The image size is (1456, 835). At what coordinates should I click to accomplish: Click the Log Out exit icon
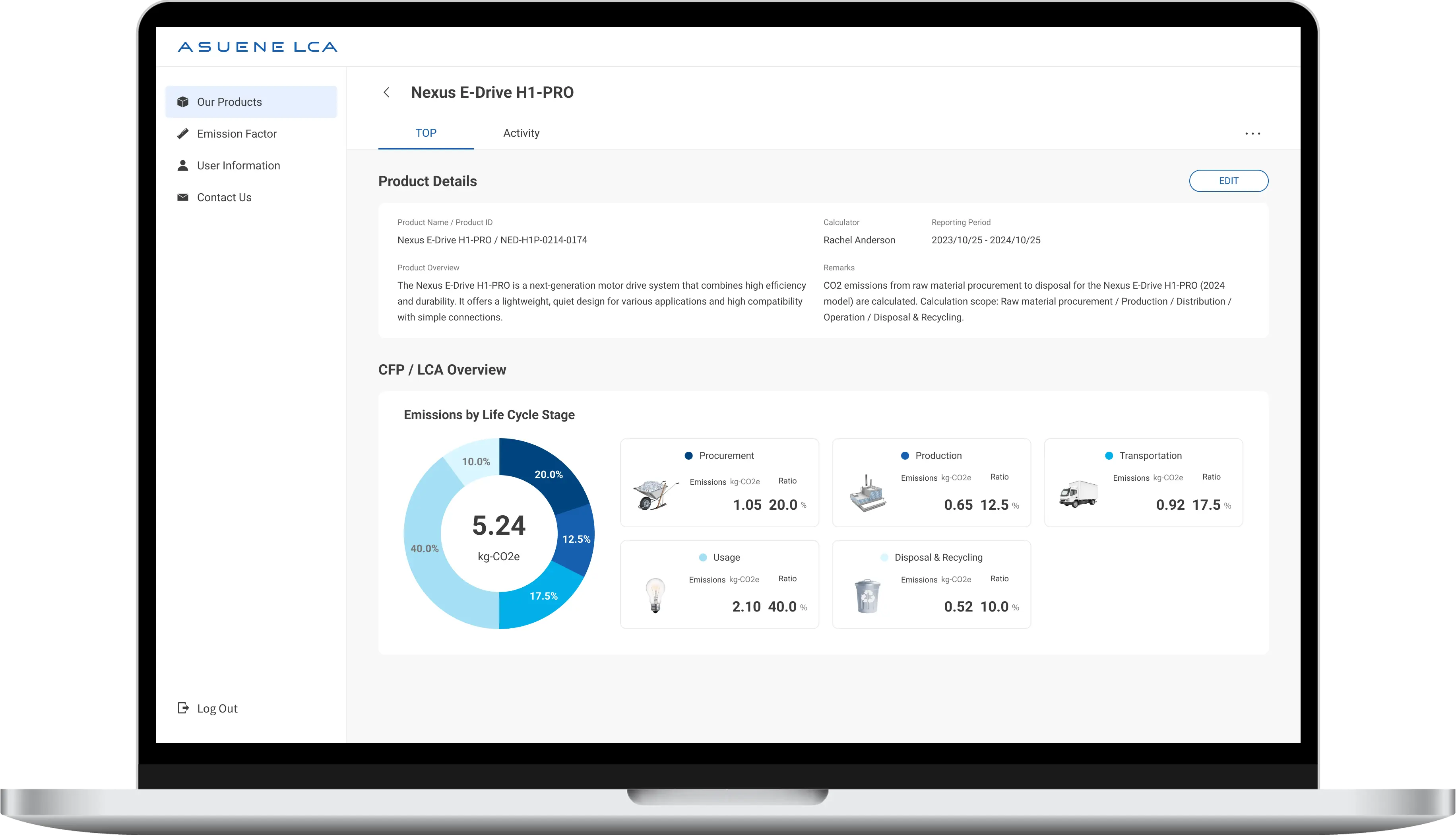click(x=183, y=708)
